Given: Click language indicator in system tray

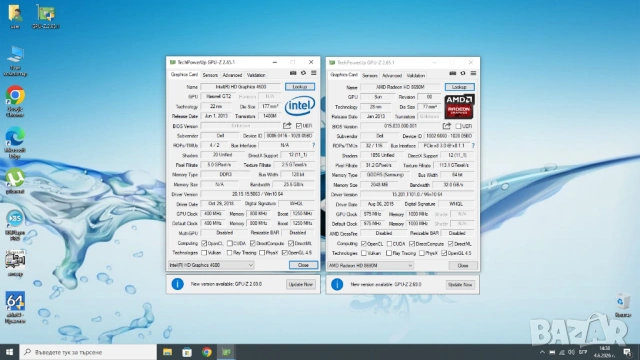Looking at the screenshot, I should point(583,352).
